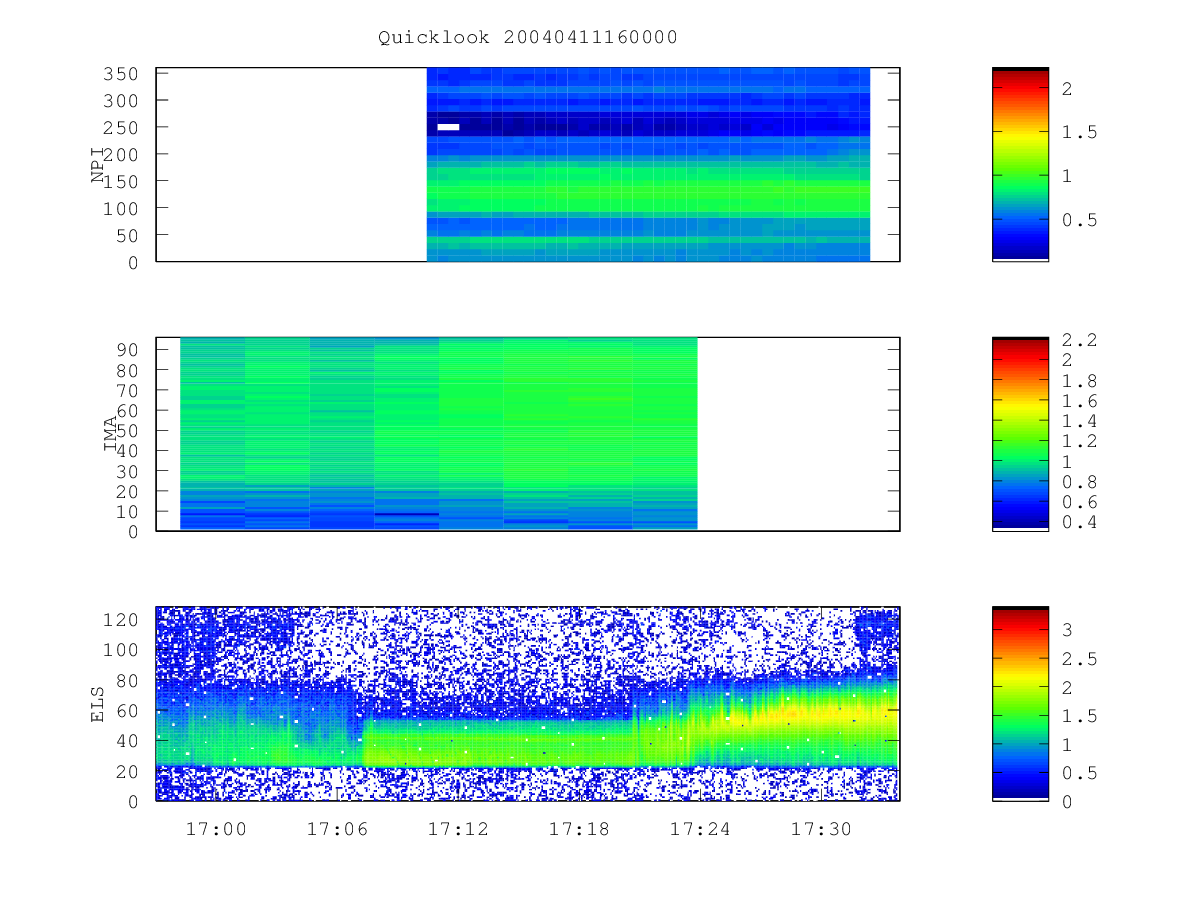The height and width of the screenshot is (900, 1200).
Task: Click the "0.4" label on IMA colorbar
Action: [1079, 523]
